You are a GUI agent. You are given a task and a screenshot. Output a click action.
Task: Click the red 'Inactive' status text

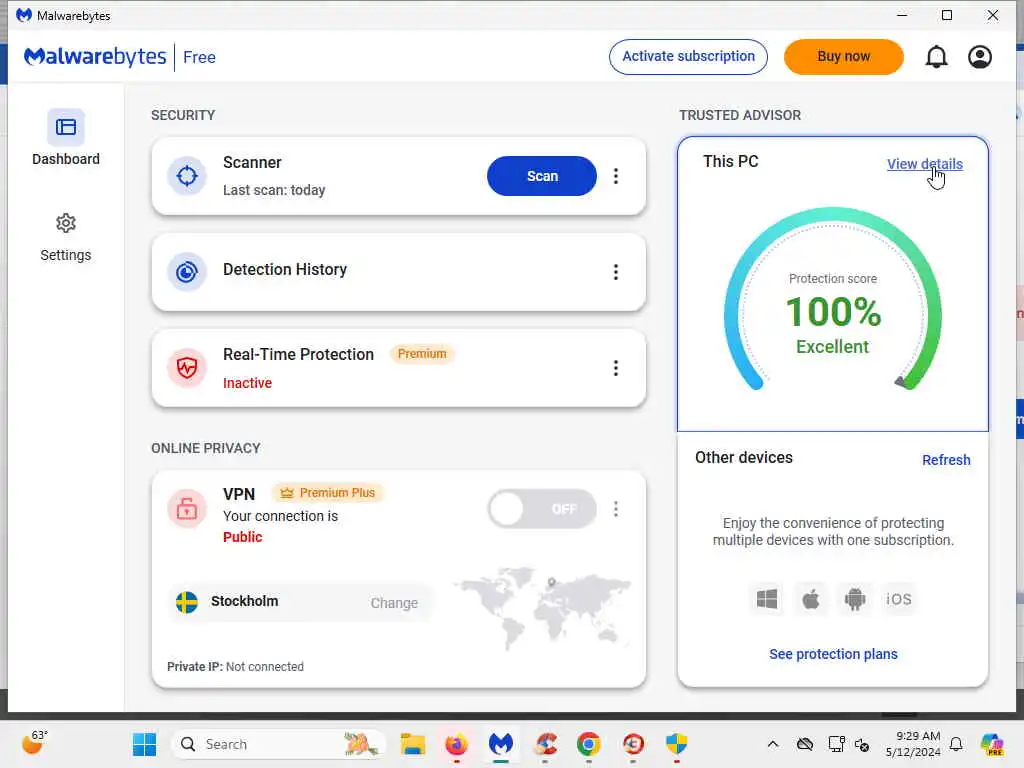(248, 383)
